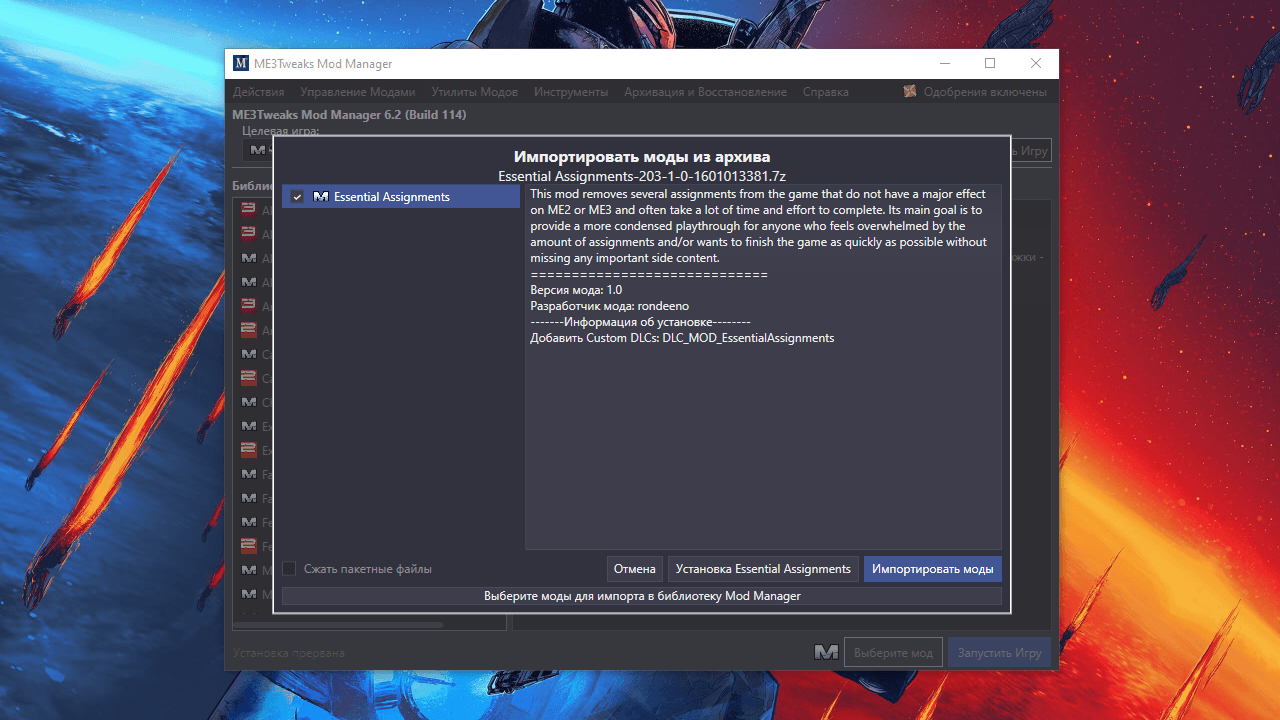This screenshot has height=720, width=1280.
Task: Expand the Инструменты menu
Action: tap(571, 92)
